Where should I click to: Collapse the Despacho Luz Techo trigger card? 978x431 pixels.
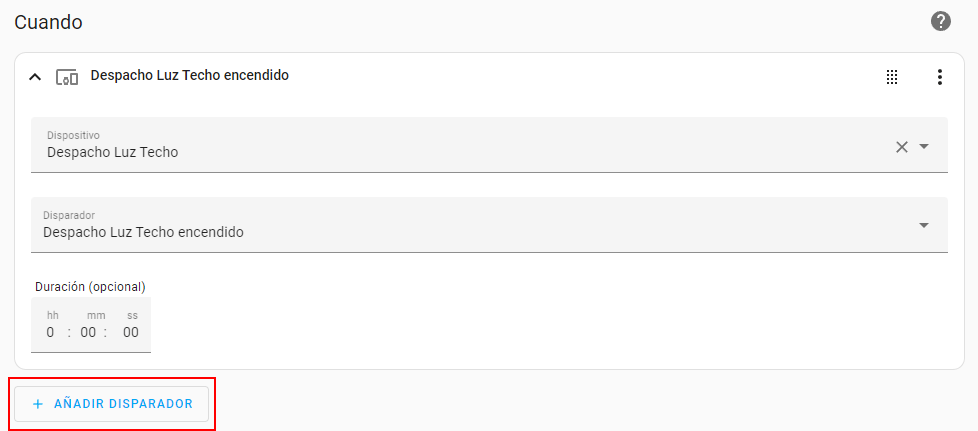35,77
